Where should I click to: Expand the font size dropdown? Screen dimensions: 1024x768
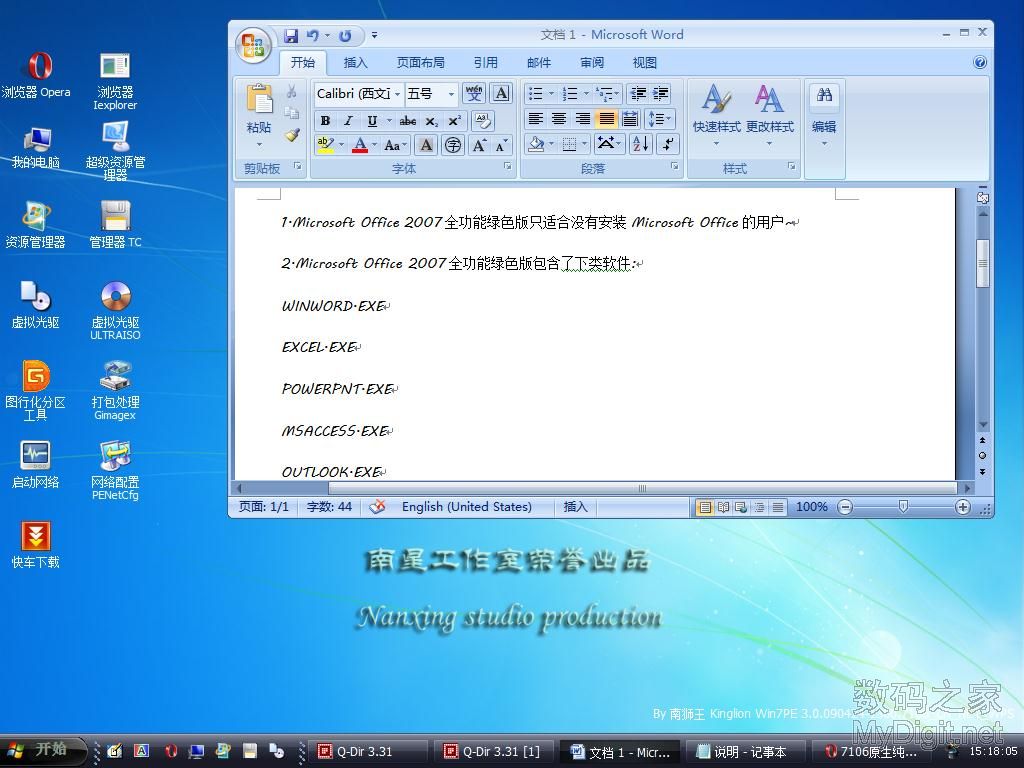tap(451, 94)
